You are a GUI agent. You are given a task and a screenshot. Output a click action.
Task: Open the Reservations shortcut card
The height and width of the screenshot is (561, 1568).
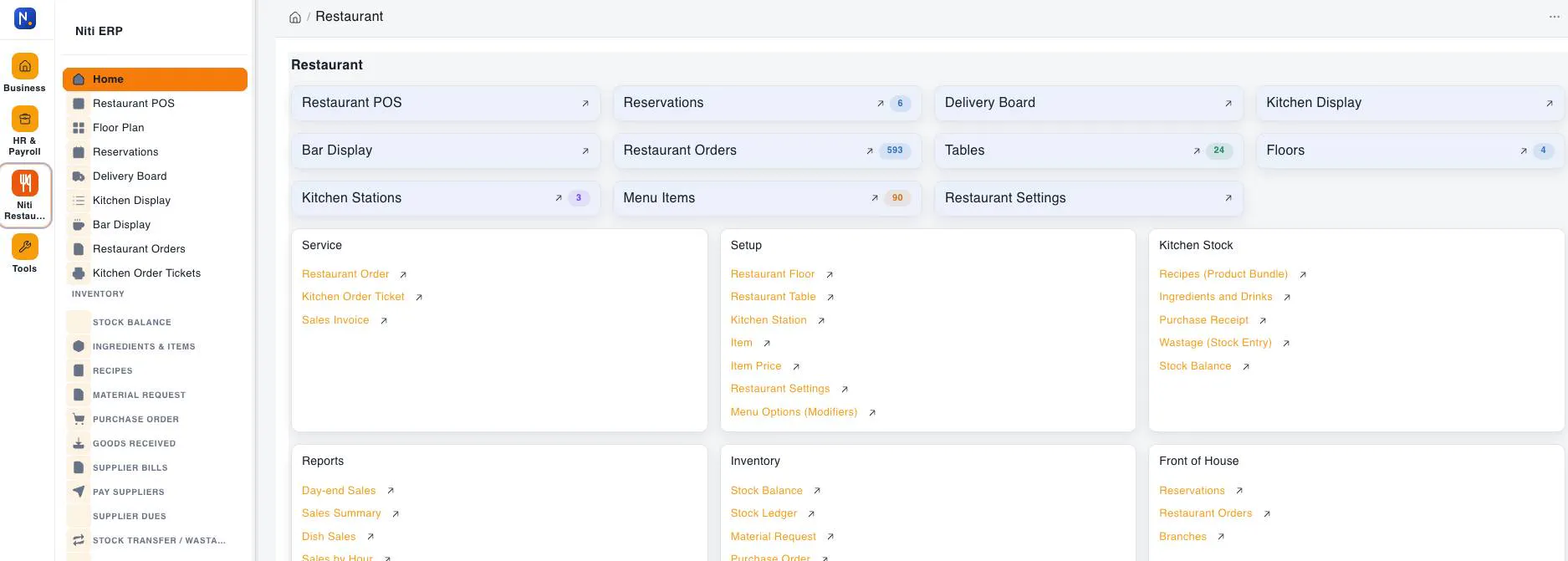point(767,103)
